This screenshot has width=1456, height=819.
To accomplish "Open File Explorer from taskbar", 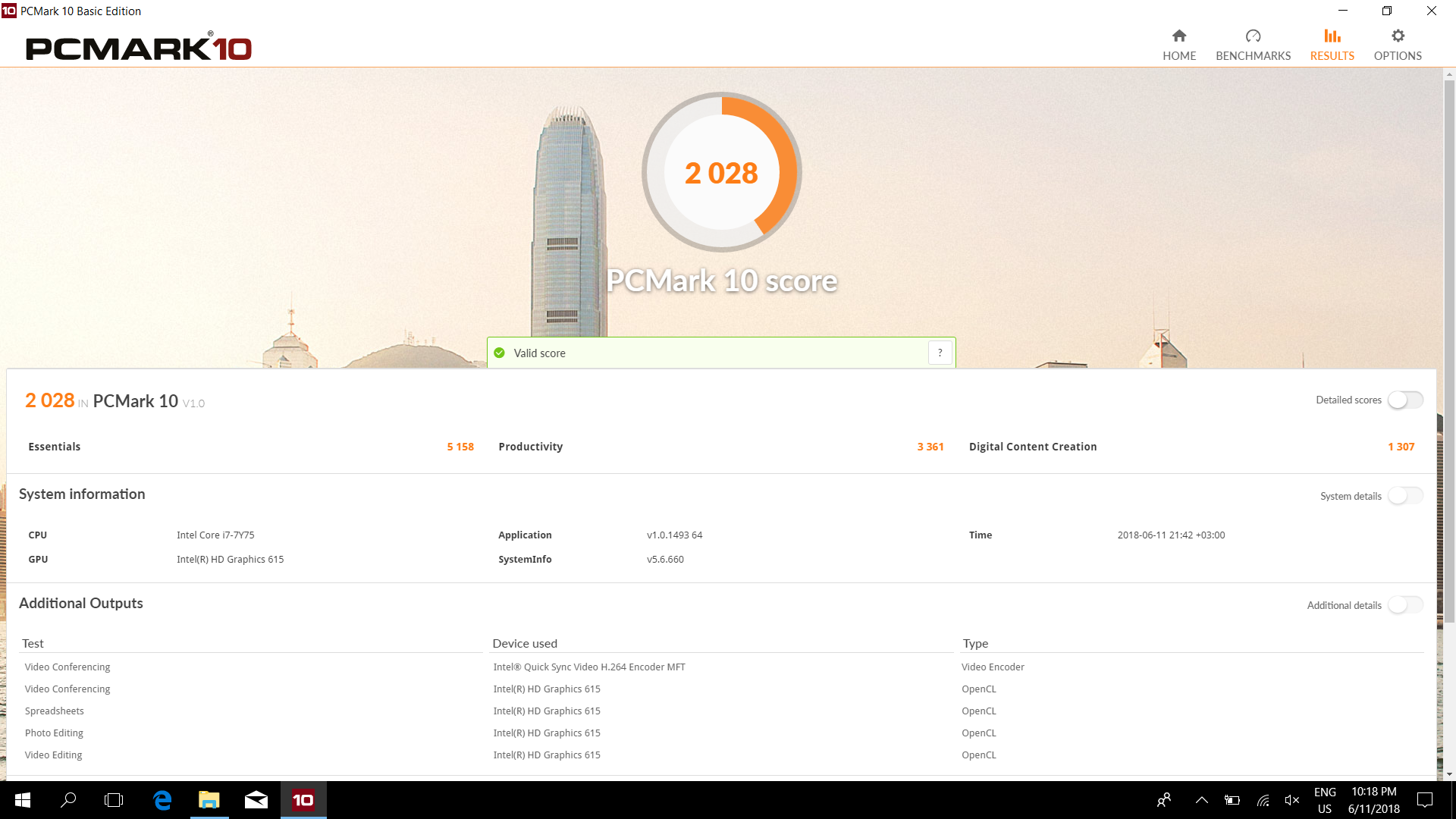I will click(209, 800).
